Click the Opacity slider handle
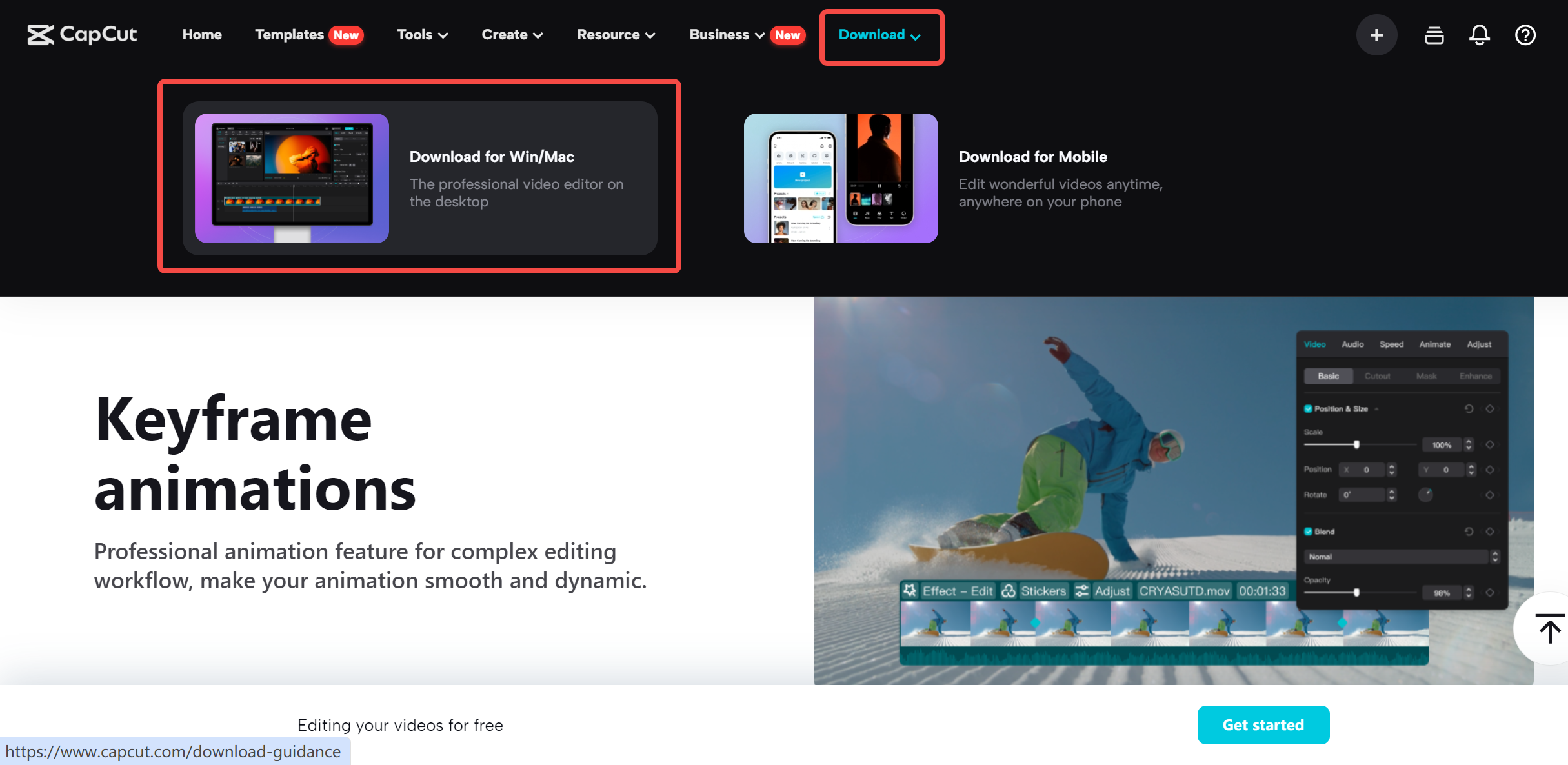The height and width of the screenshot is (765, 1568). (1356, 592)
